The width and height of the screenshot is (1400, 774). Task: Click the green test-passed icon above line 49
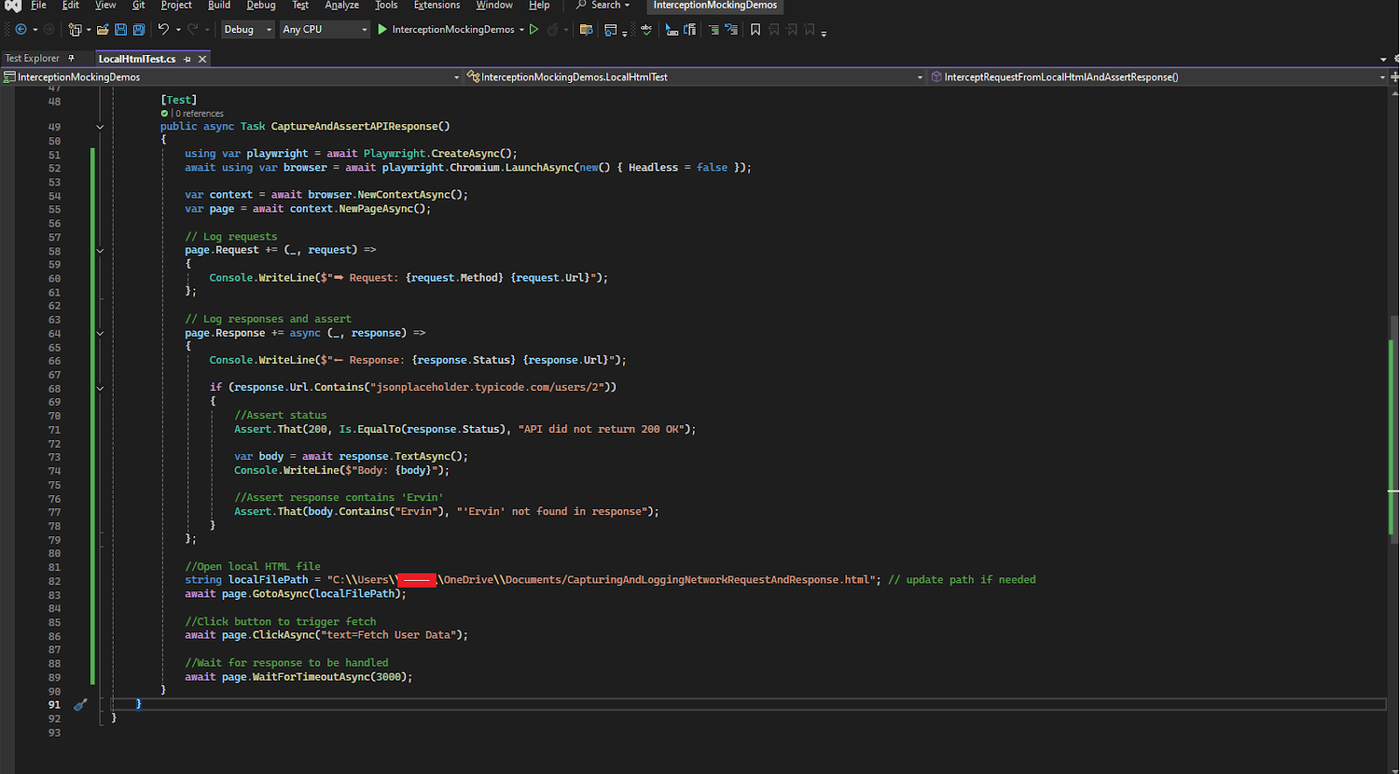165,114
